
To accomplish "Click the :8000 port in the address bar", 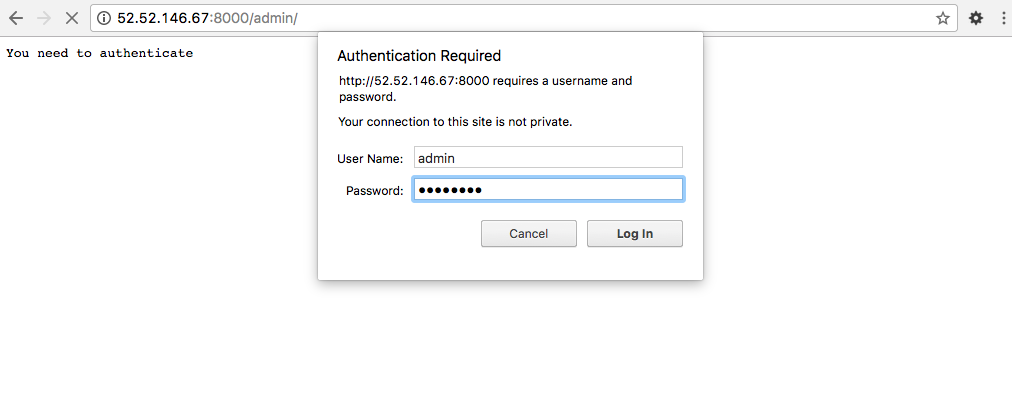I will point(230,18).
